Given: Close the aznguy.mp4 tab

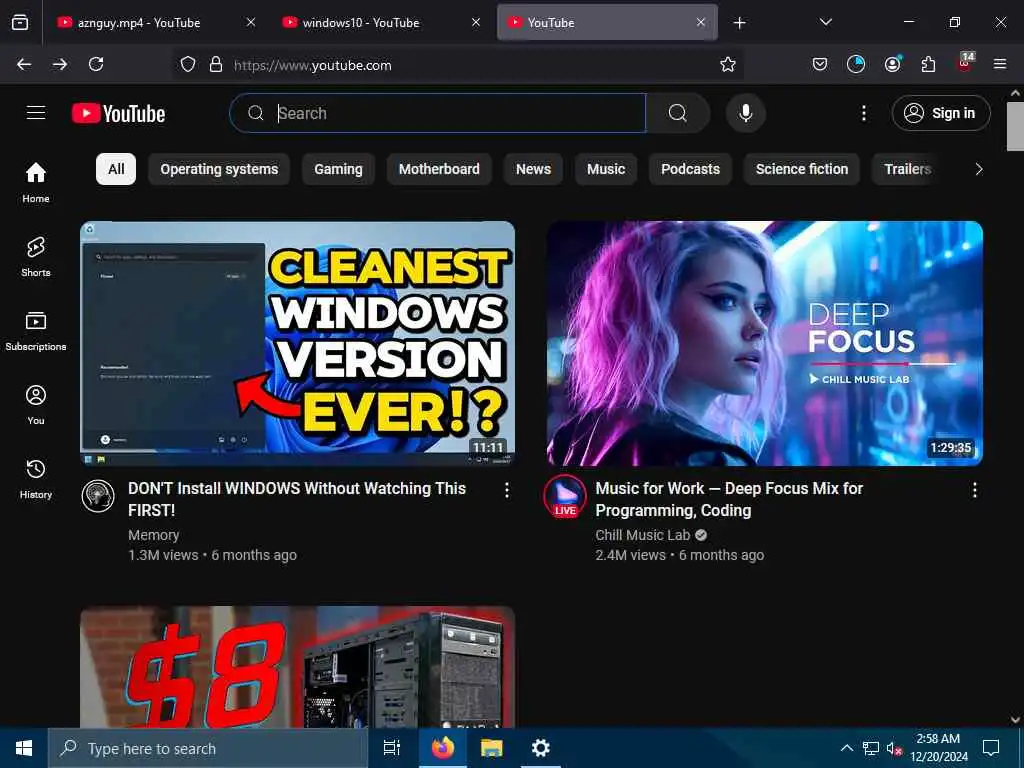Looking at the screenshot, I should pyautogui.click(x=251, y=22).
